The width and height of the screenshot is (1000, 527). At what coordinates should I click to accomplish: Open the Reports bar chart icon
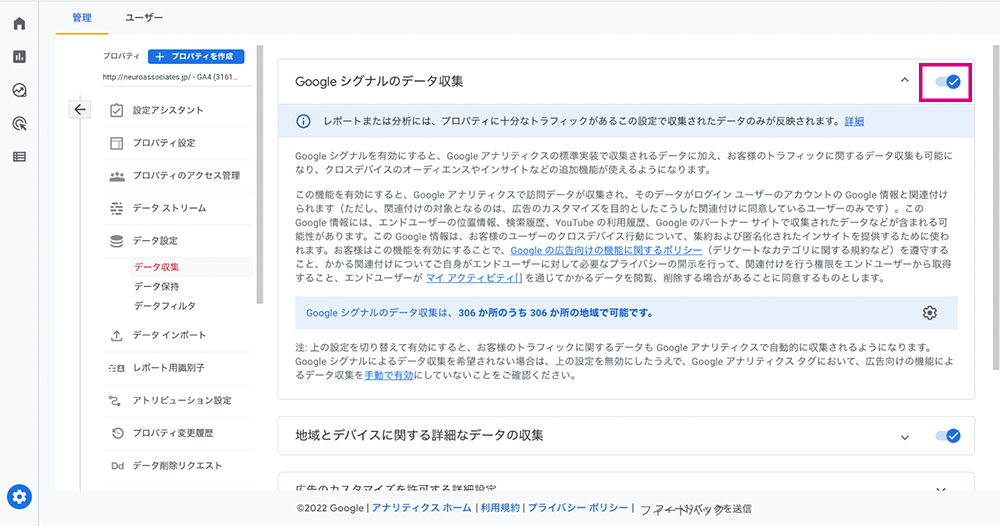point(19,57)
